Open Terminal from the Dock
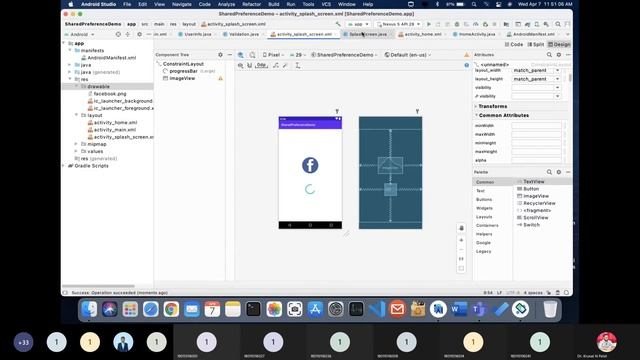The width and height of the screenshot is (640, 360). click(x=253, y=309)
